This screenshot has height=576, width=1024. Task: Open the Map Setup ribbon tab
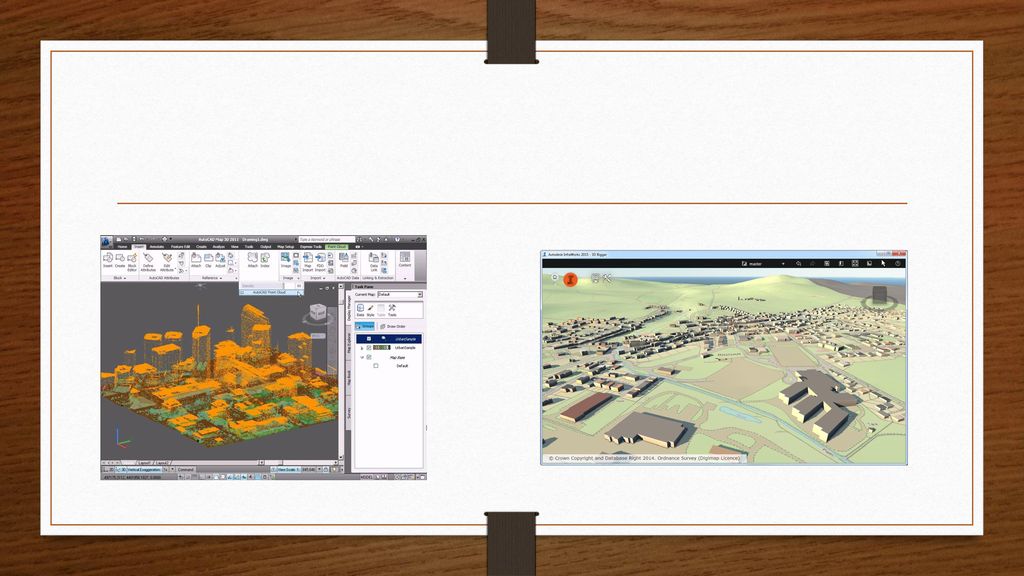[x=285, y=247]
